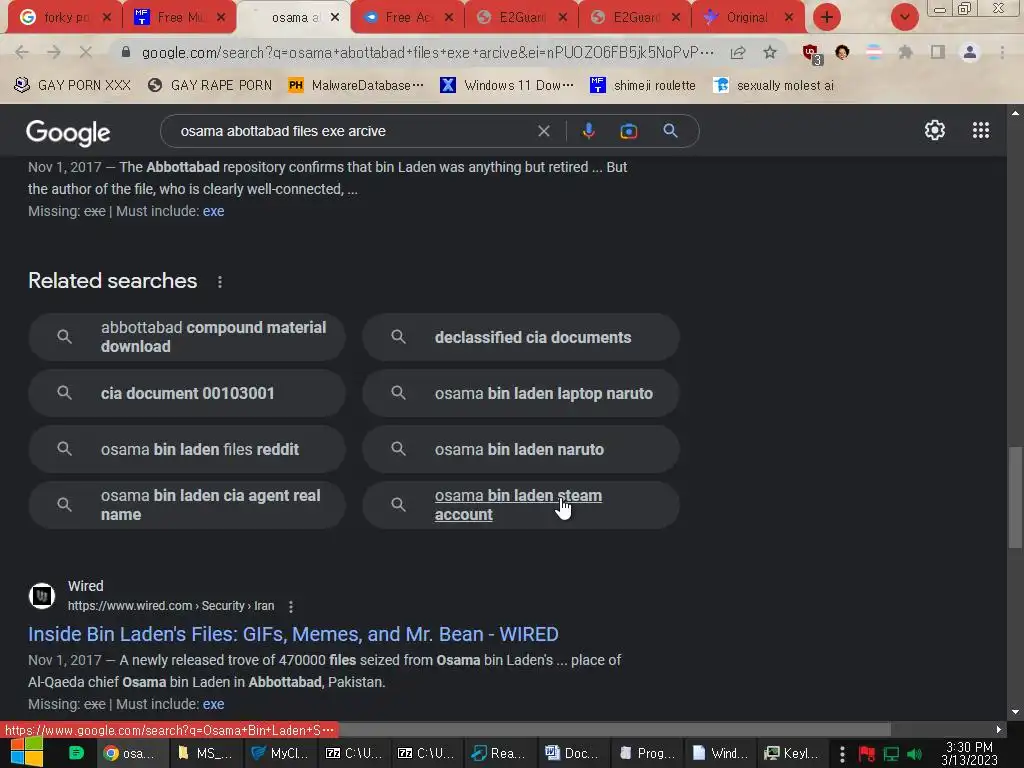Open the Chrome three-dot menu
Screen dimensions: 1024x768
click(x=1002, y=52)
